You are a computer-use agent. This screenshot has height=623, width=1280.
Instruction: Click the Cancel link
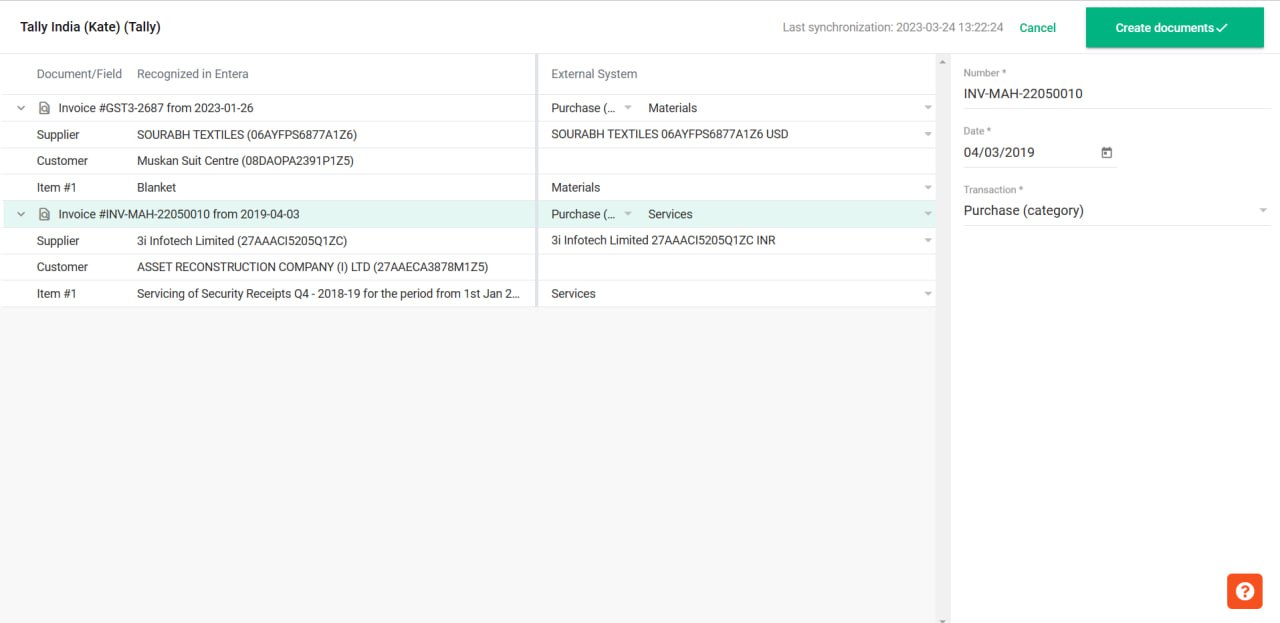[1037, 28]
